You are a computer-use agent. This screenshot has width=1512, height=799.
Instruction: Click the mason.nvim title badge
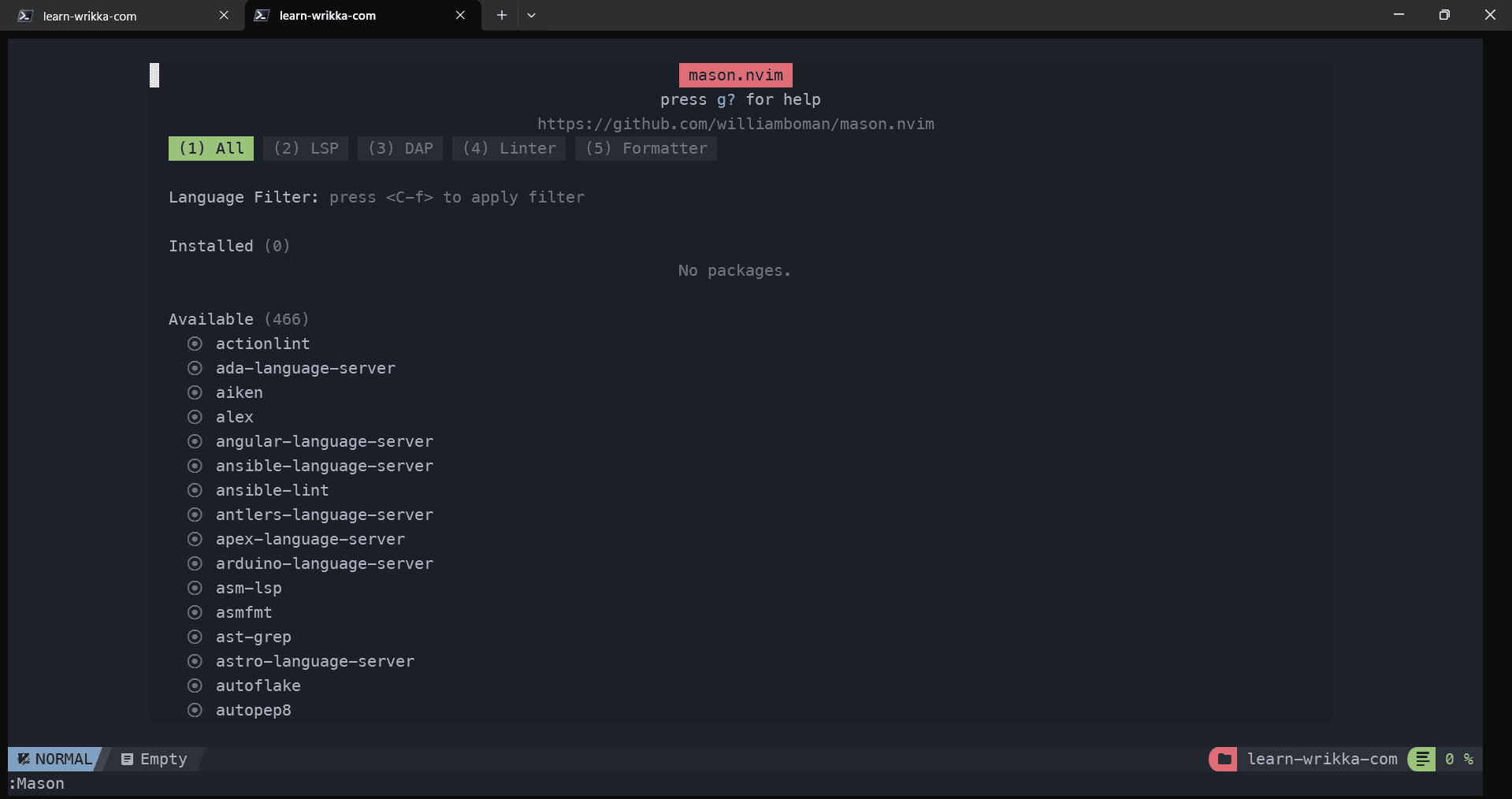coord(736,75)
